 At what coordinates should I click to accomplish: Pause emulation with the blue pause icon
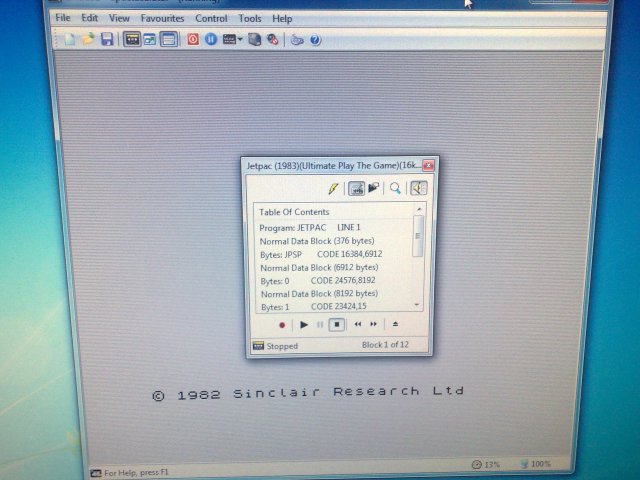tap(211, 40)
